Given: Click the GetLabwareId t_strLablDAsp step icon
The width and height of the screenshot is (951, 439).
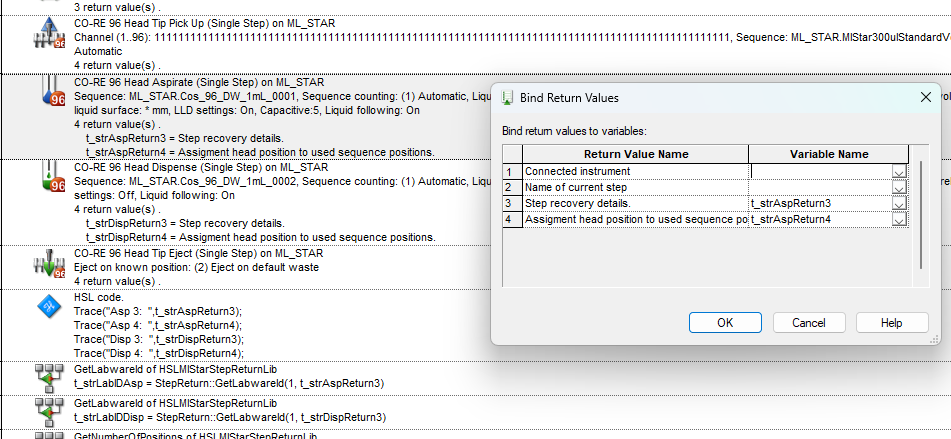Looking at the screenshot, I should point(49,378).
